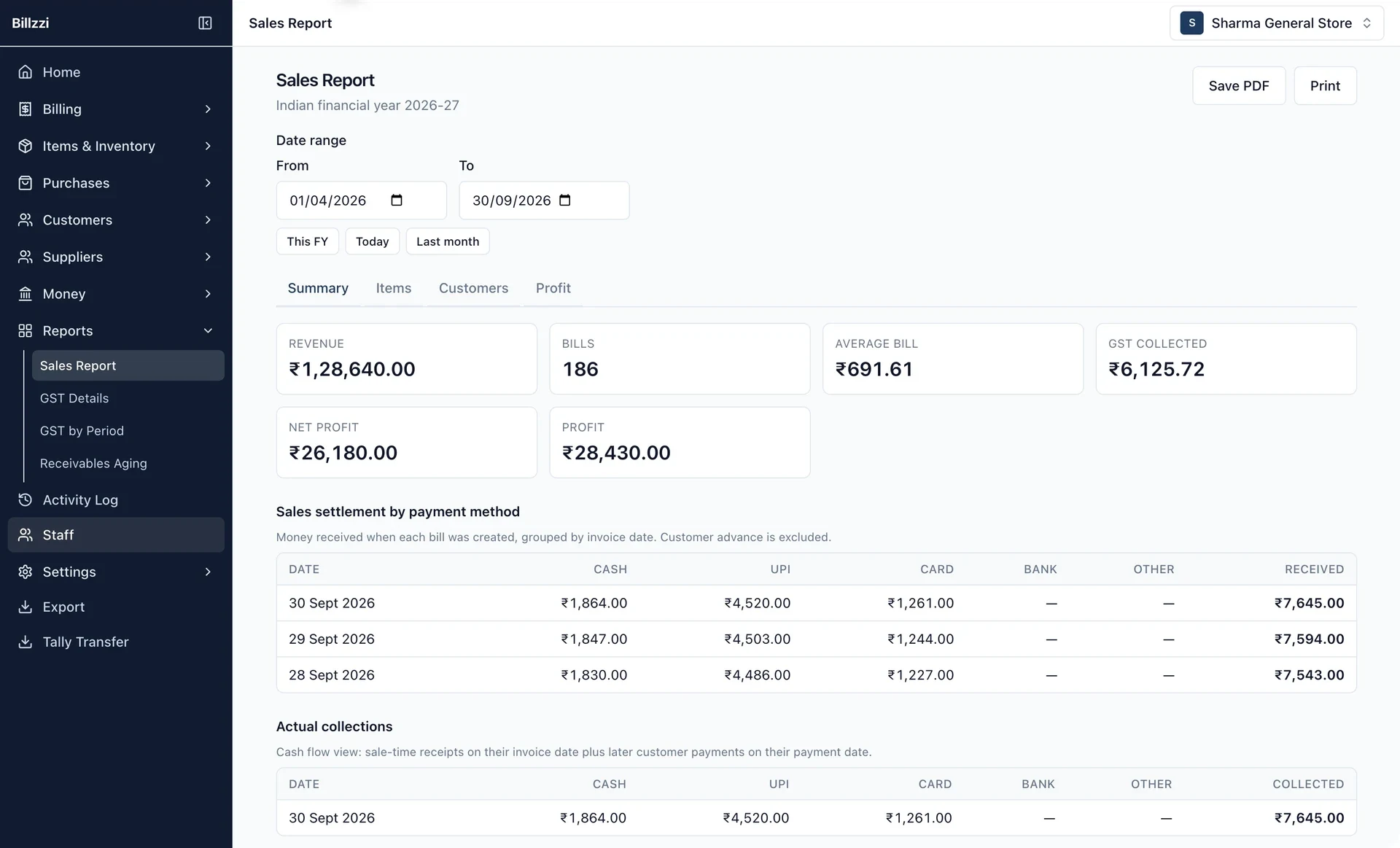Expand the Billing submenu chevron
The width and height of the screenshot is (1400, 848).
(208, 109)
